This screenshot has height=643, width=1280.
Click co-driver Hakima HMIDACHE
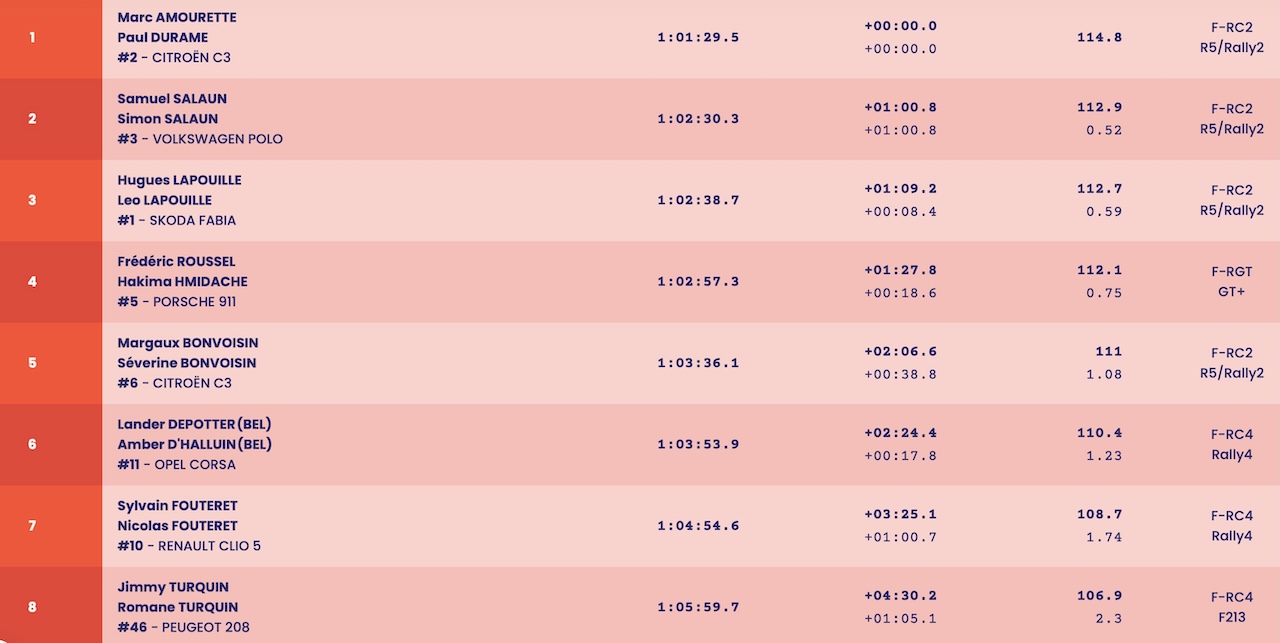click(x=182, y=282)
